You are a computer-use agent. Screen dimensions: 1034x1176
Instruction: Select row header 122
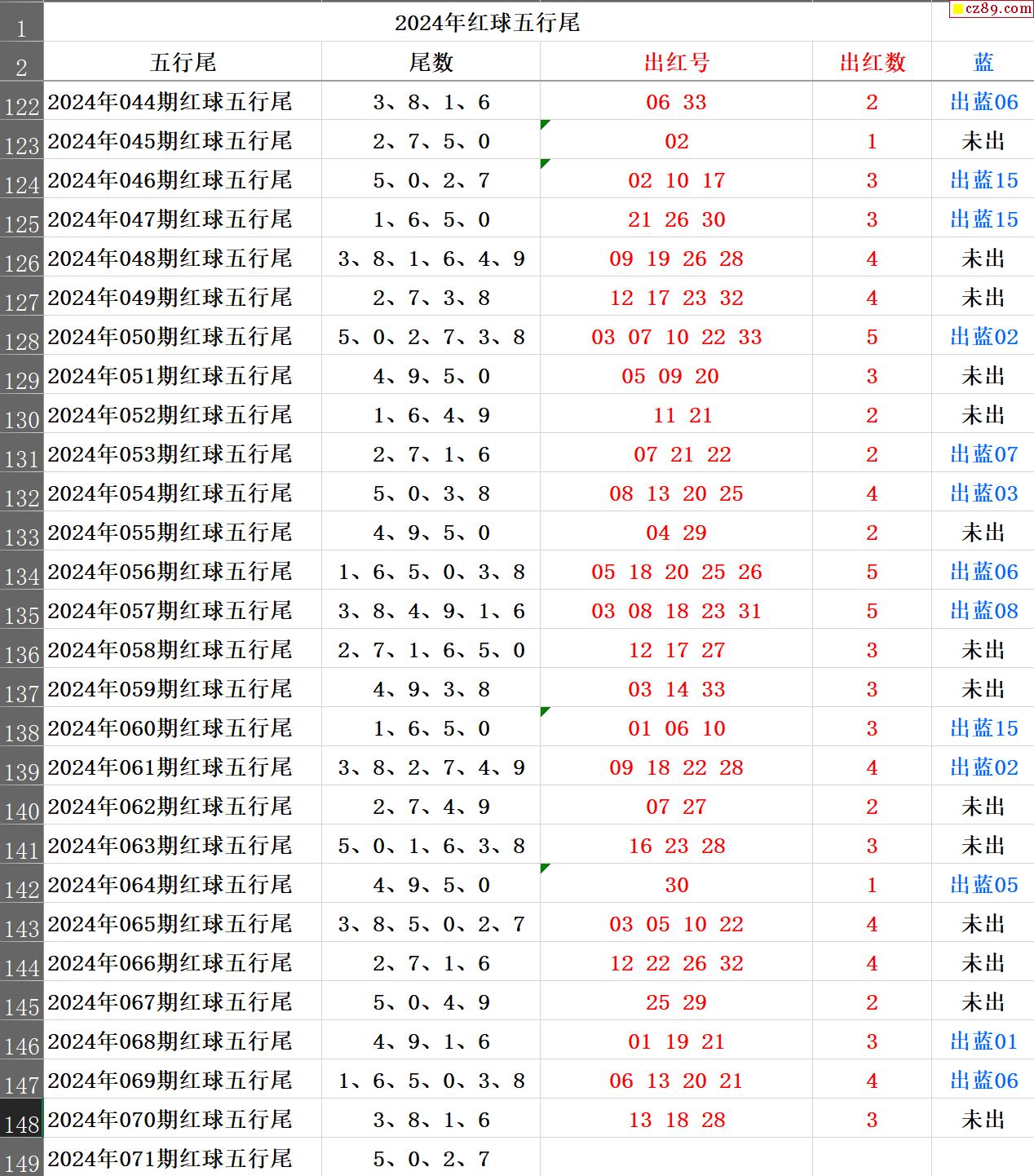click(x=21, y=101)
